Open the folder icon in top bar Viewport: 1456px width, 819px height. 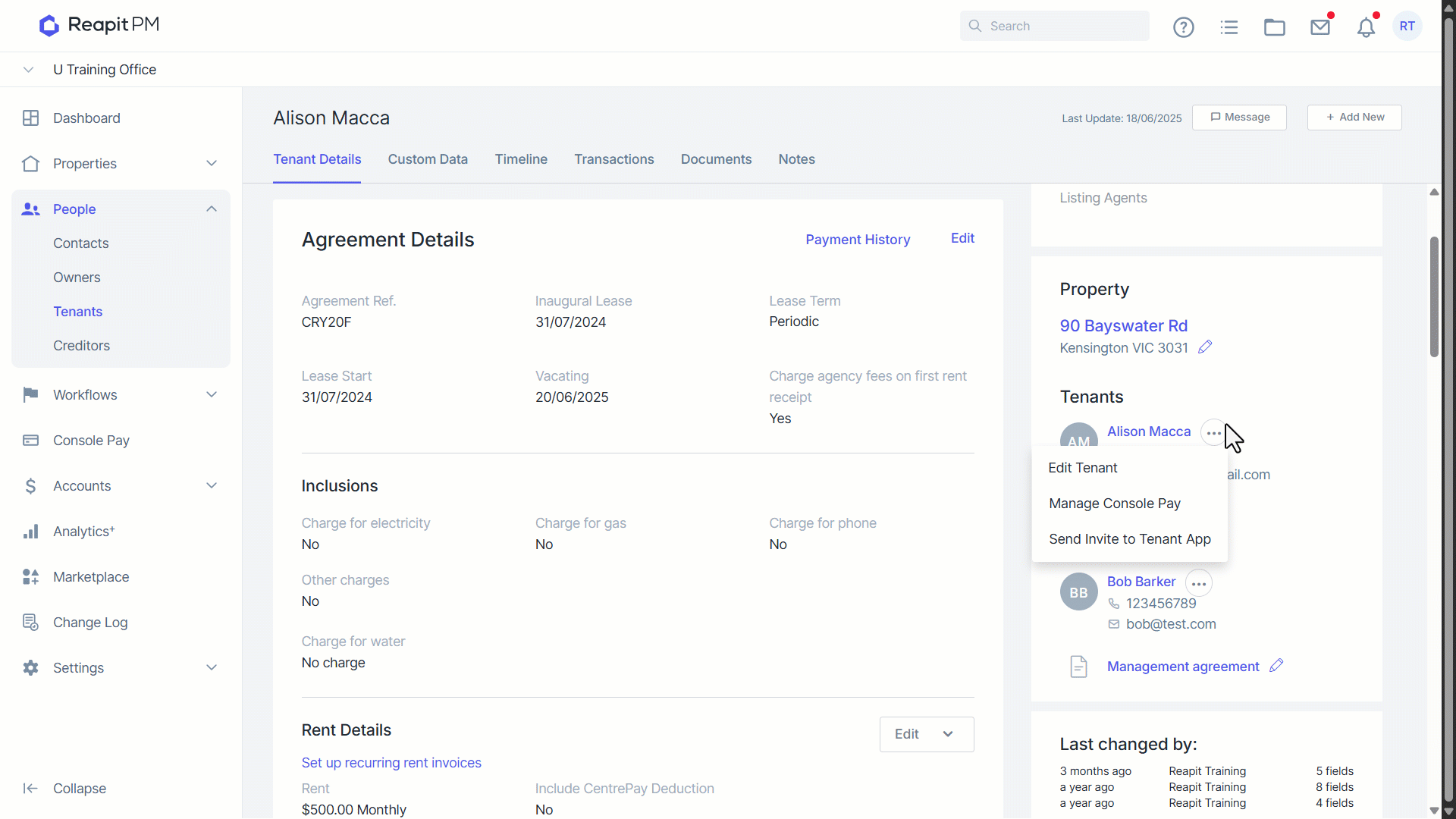1275,27
